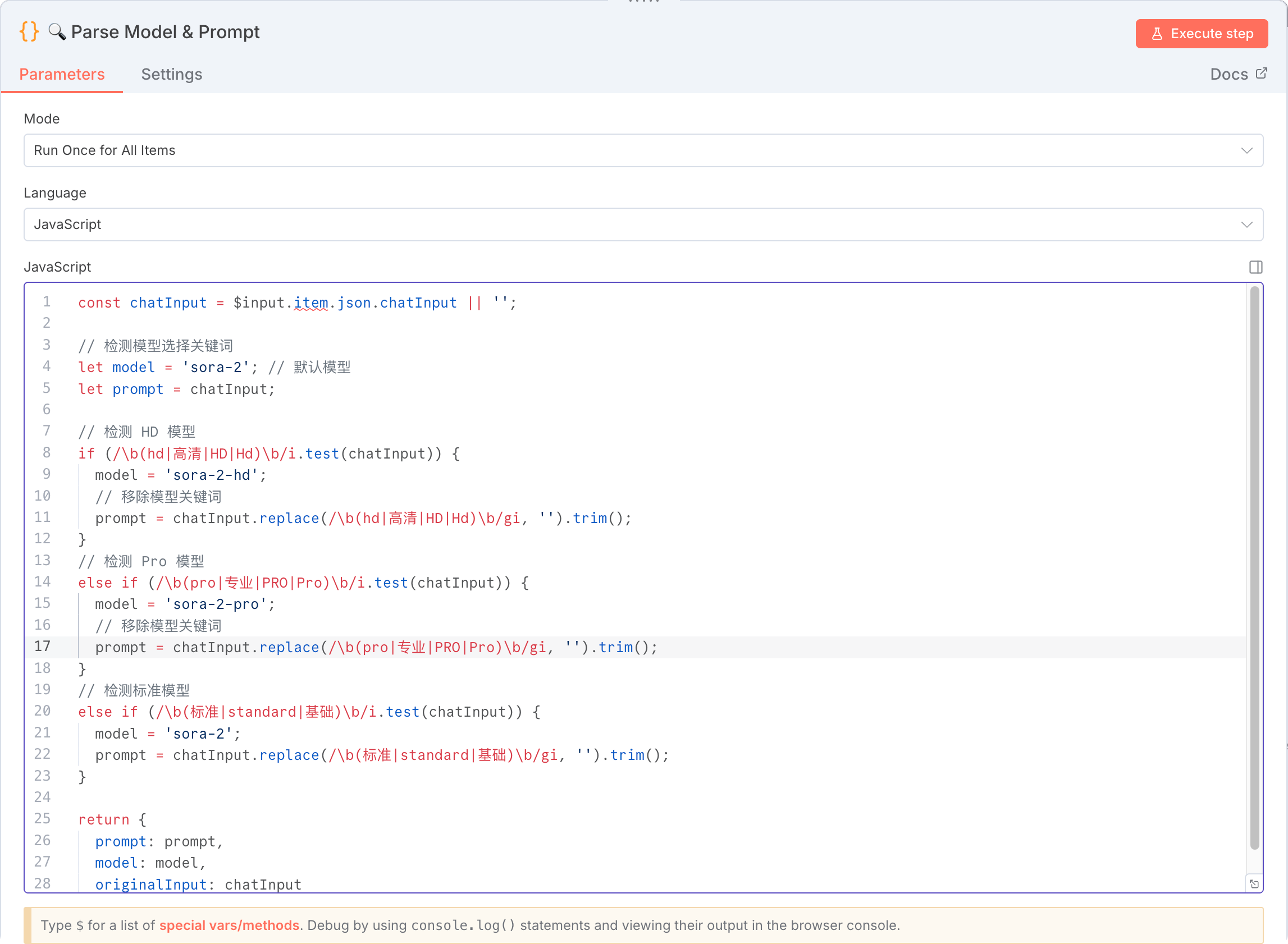1288x944 pixels.
Task: Click the standard regex else-if line 20
Action: click(309, 712)
